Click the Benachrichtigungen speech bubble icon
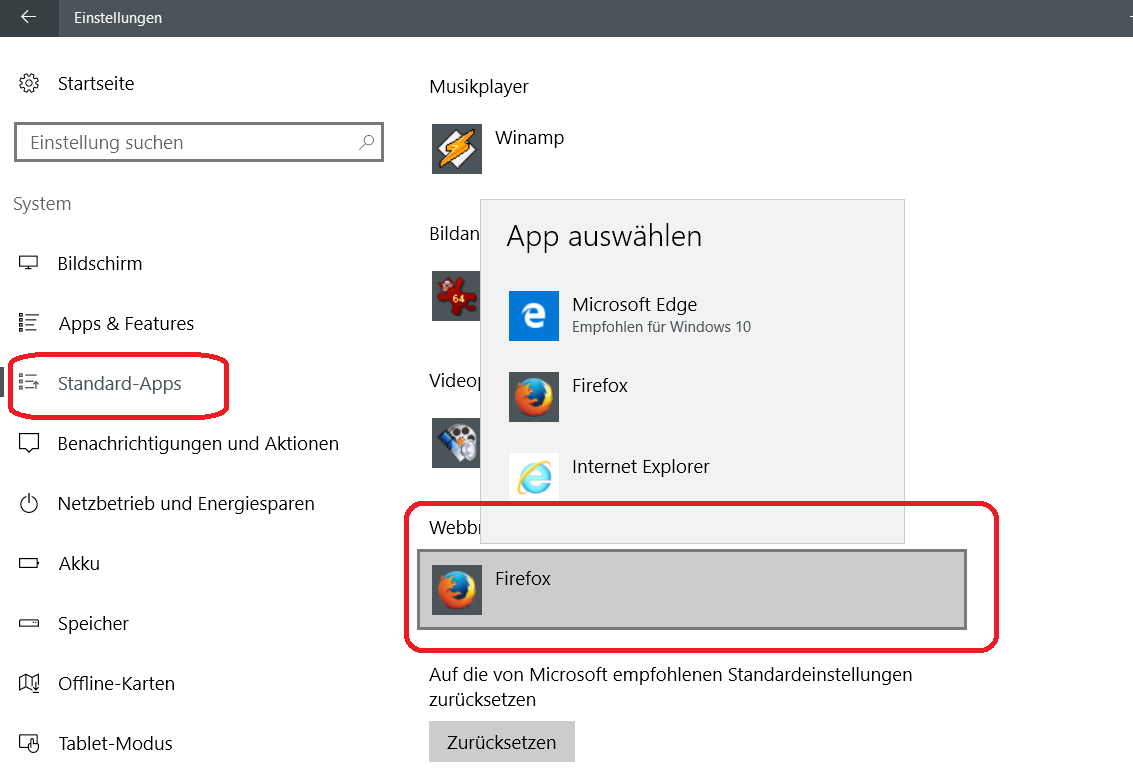This screenshot has height=774, width=1133. coord(29,443)
